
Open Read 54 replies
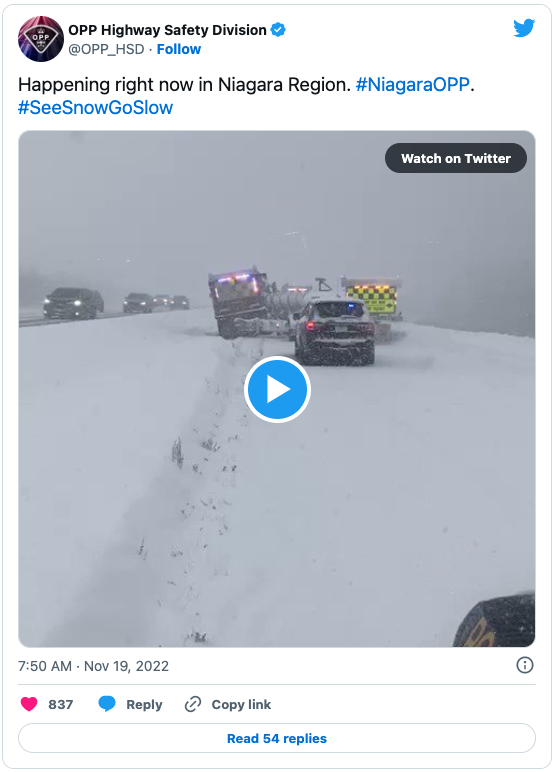(277, 738)
